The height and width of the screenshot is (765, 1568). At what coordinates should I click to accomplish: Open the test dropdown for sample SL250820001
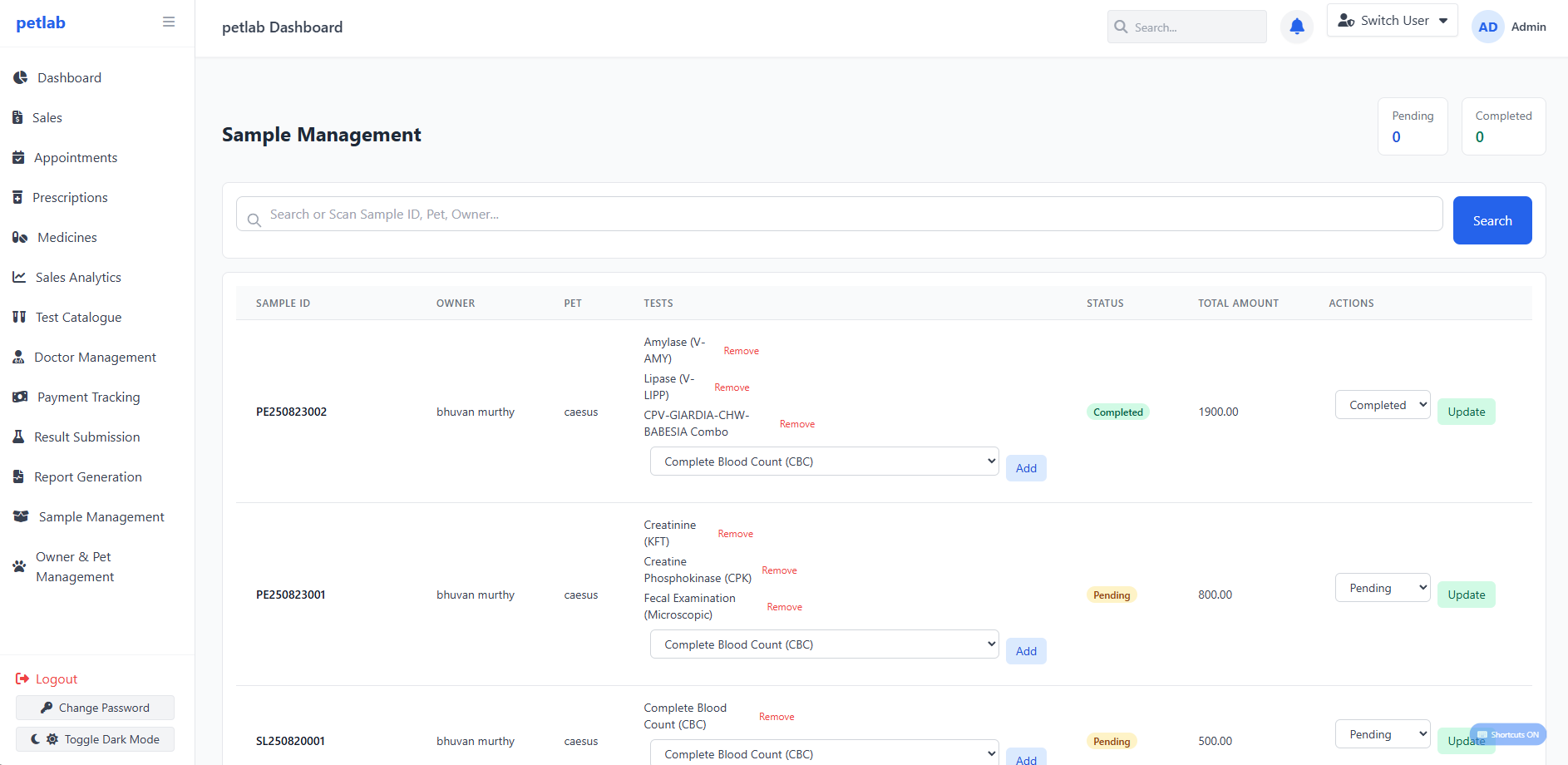tap(823, 753)
